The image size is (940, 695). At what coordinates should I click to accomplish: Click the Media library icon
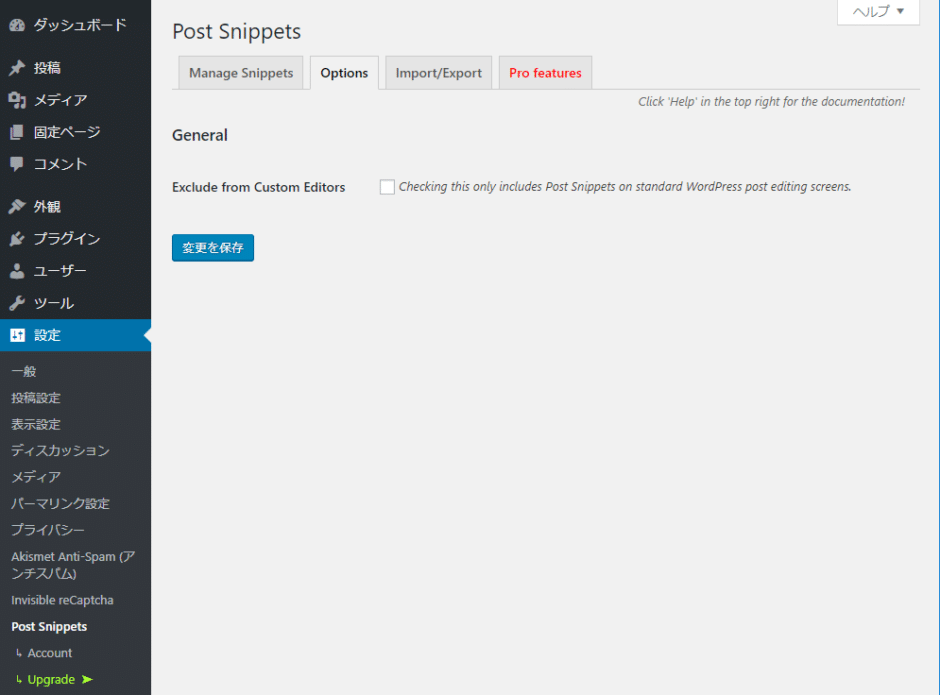(17, 100)
